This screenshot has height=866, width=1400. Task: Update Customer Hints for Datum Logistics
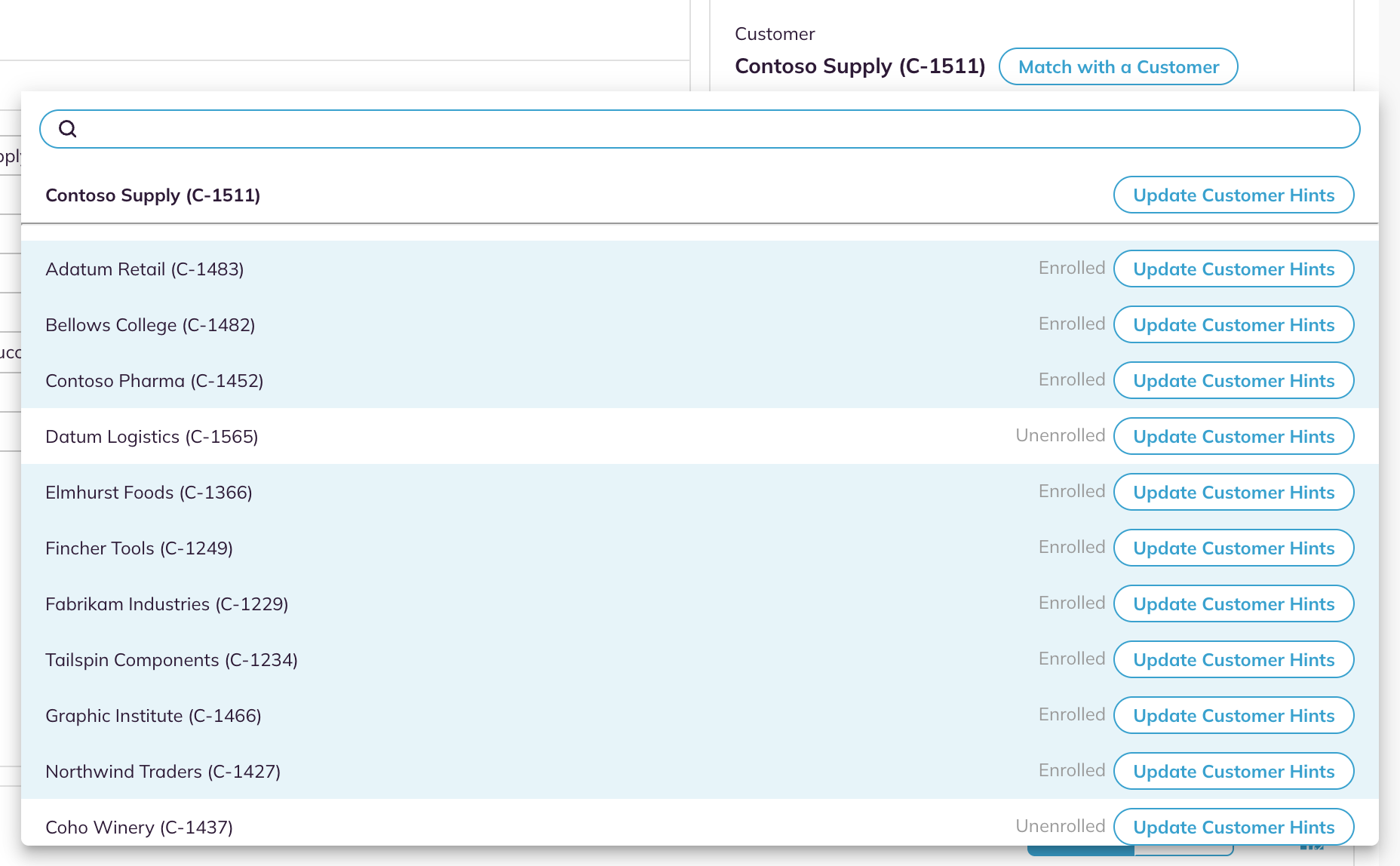tap(1233, 436)
